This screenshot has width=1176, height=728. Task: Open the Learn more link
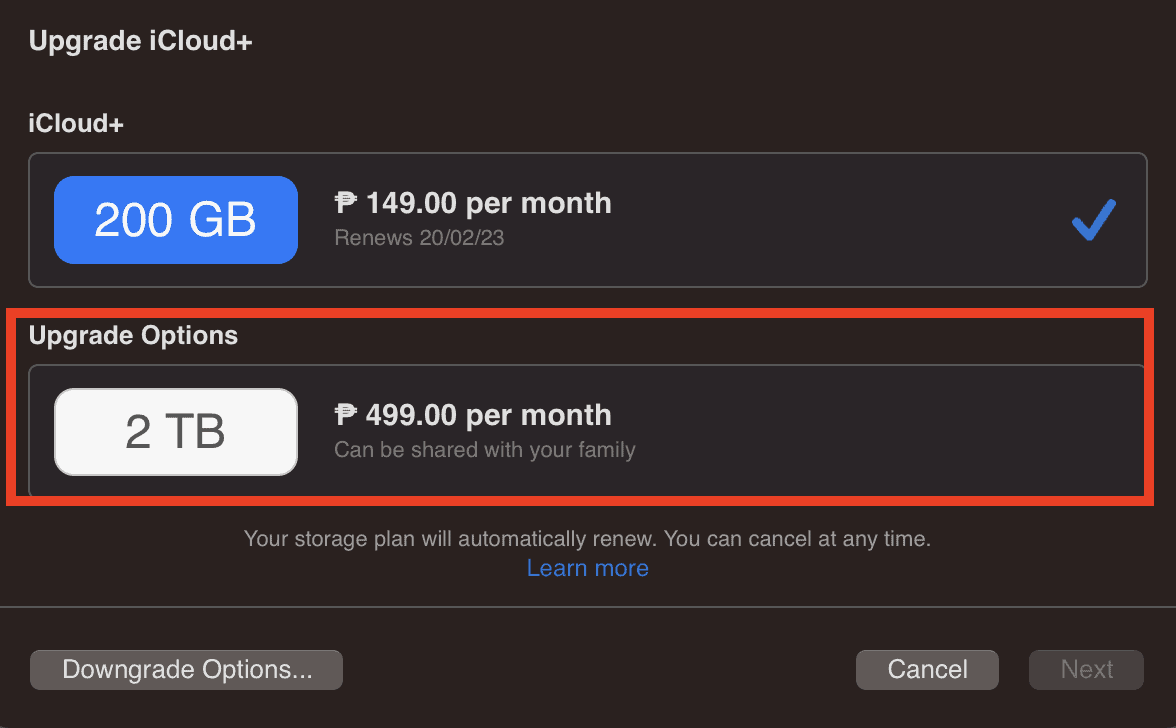tap(588, 568)
